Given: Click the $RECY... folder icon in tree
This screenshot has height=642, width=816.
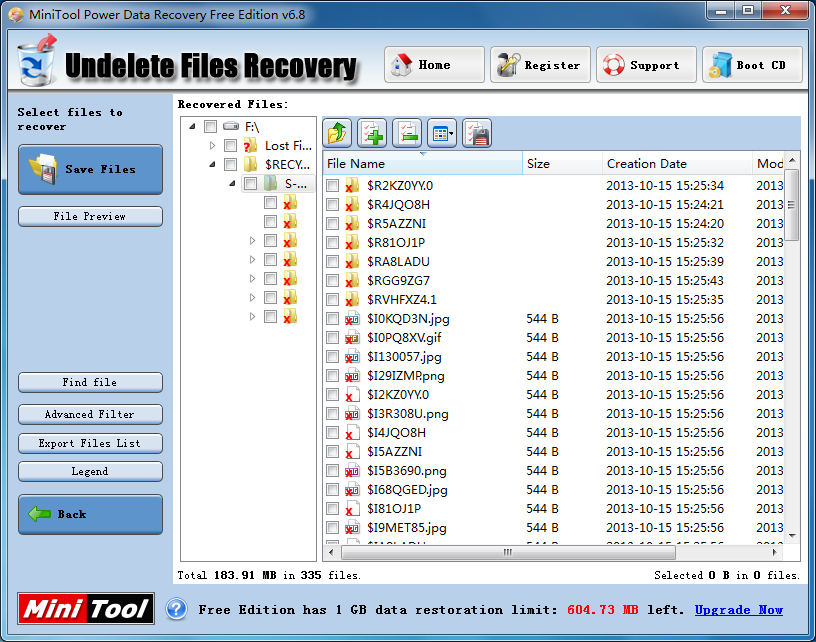Looking at the screenshot, I should click(x=250, y=164).
